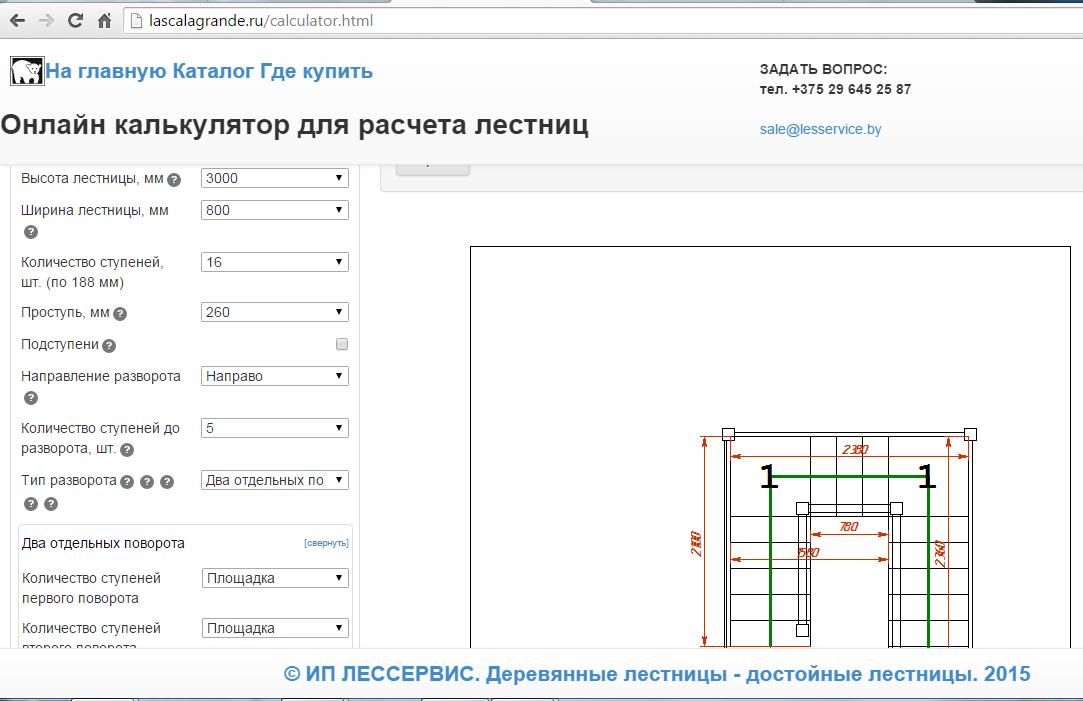Show help for Направление разворота
This screenshot has width=1083, height=701.
coord(30,398)
